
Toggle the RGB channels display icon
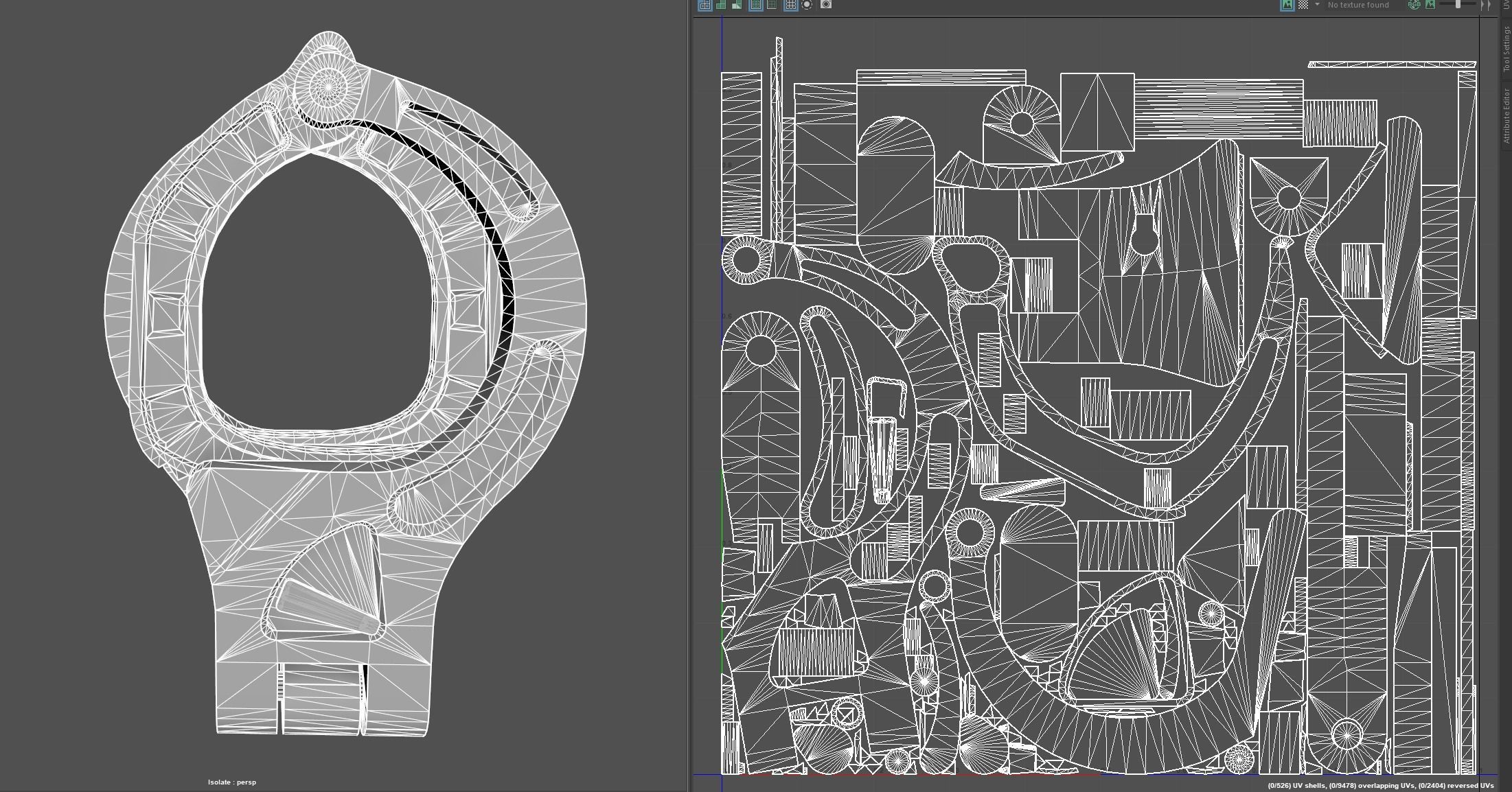pyautogui.click(x=1414, y=5)
